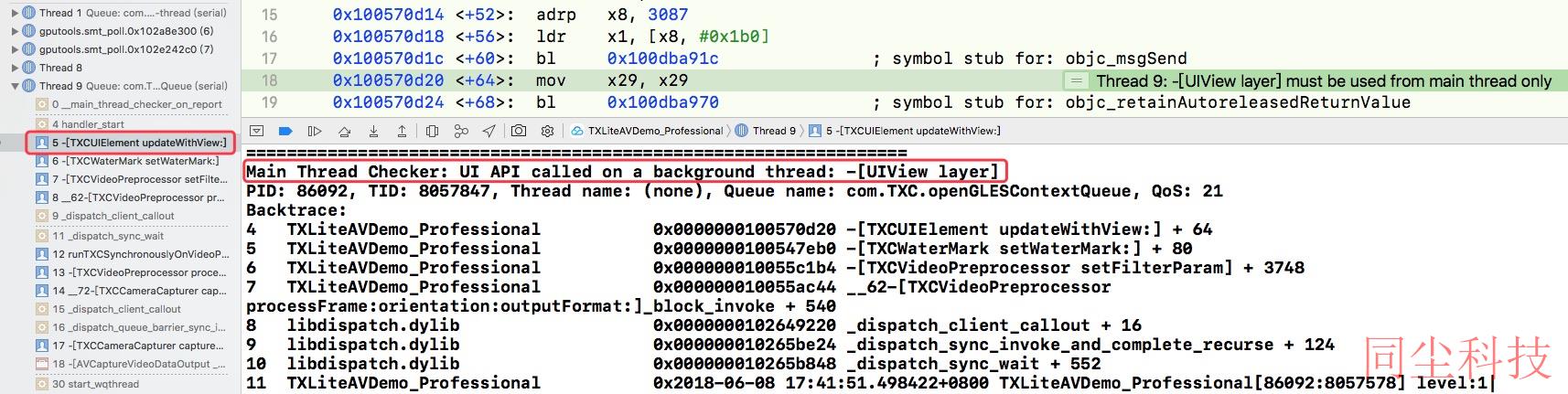The image size is (1568, 394).
Task: Click thread icon beside Thread 8
Action: coord(28,68)
